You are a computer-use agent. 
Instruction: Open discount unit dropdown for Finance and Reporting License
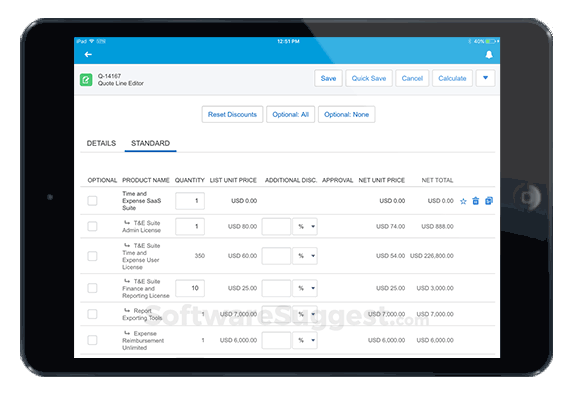pyautogui.click(x=305, y=288)
